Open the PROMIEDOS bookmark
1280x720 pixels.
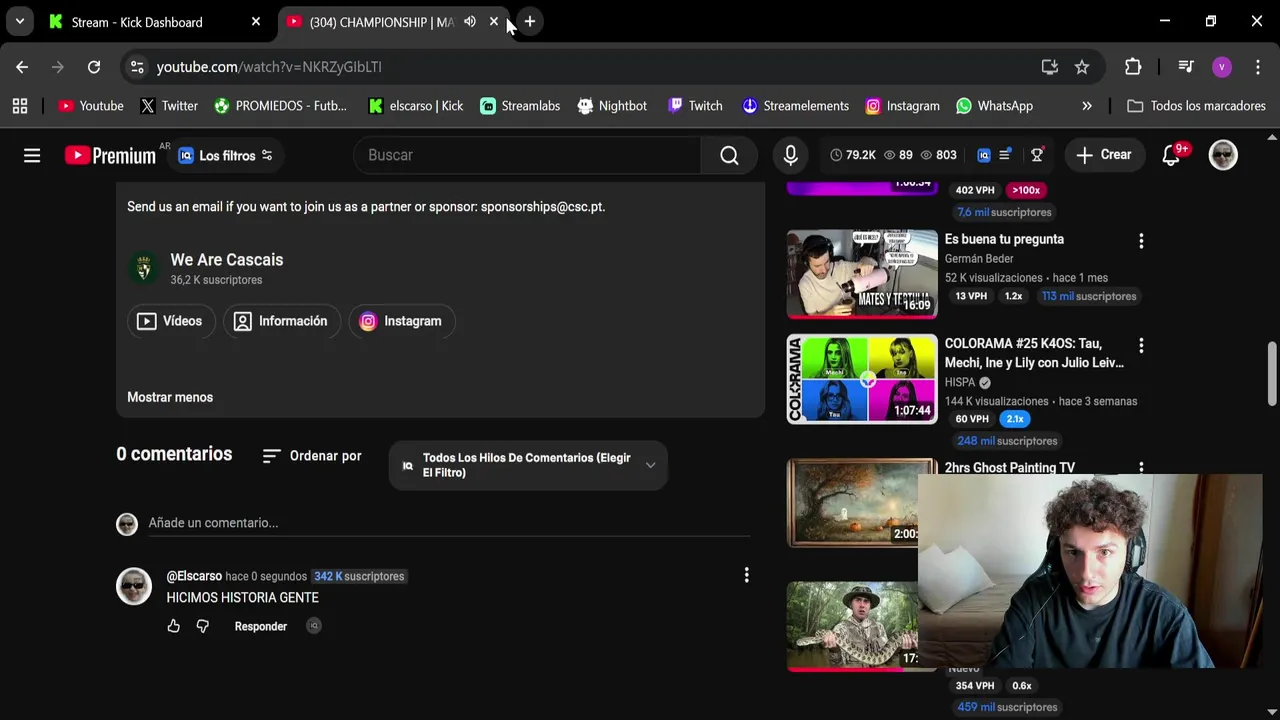pos(281,105)
